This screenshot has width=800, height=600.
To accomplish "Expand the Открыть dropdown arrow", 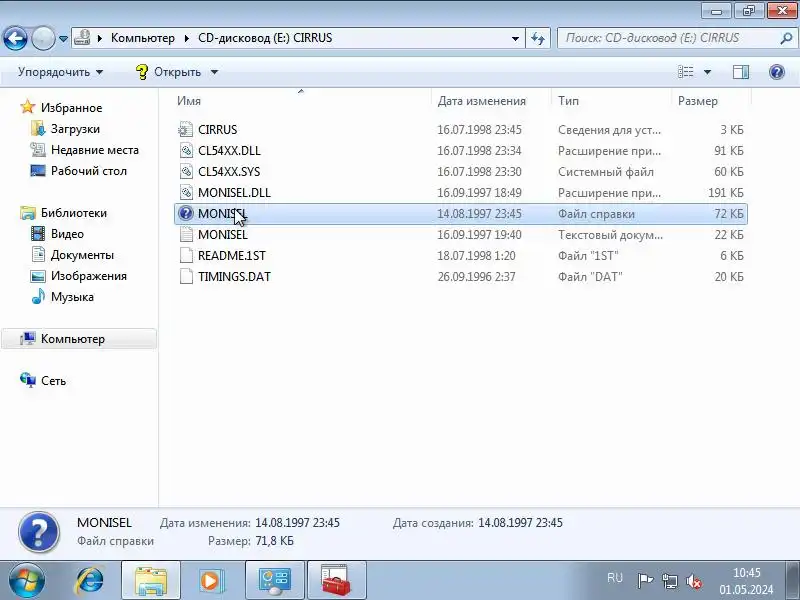I will point(214,72).
